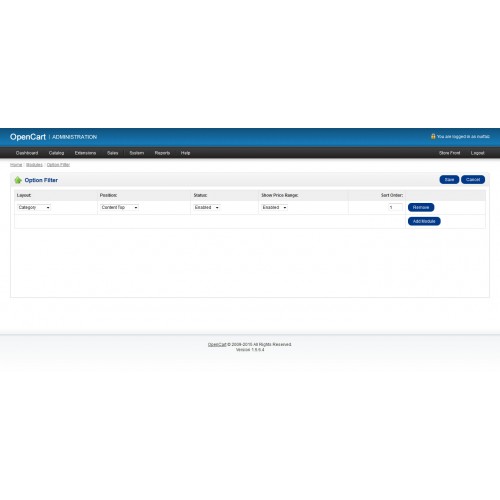Click the Add Module button
This screenshot has height=500, width=500.
point(424,221)
